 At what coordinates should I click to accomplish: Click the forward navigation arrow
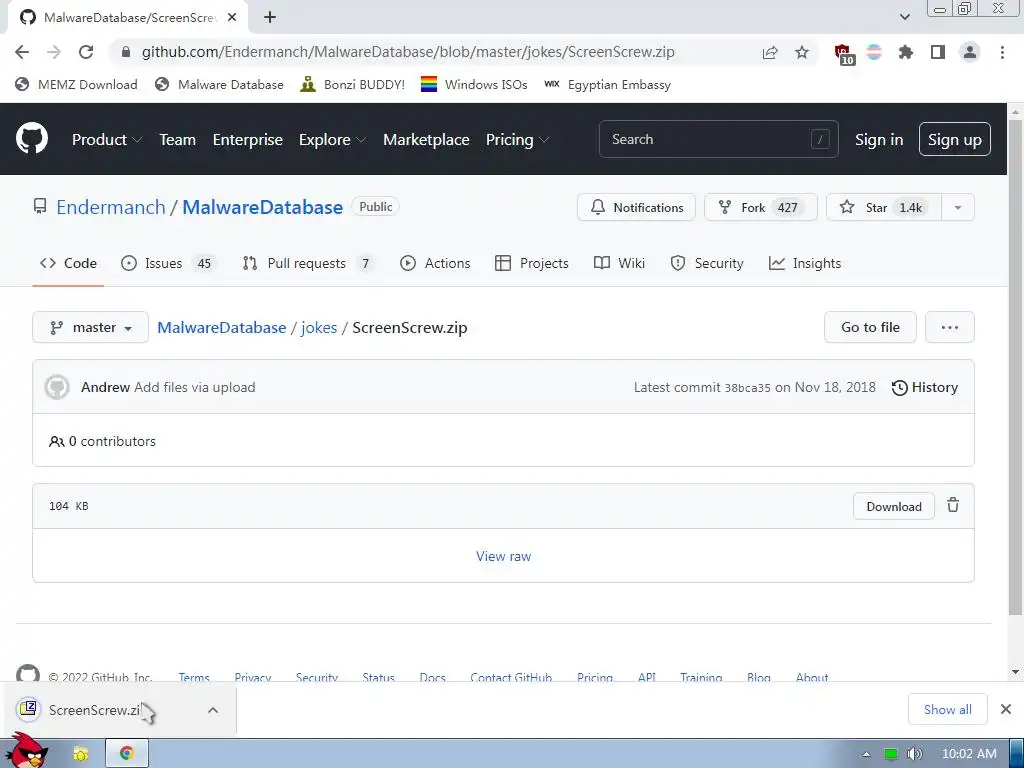pyautogui.click(x=54, y=52)
